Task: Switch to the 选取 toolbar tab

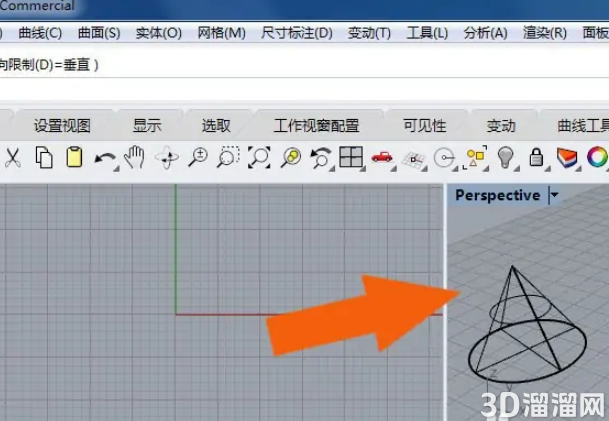Action: 216,125
